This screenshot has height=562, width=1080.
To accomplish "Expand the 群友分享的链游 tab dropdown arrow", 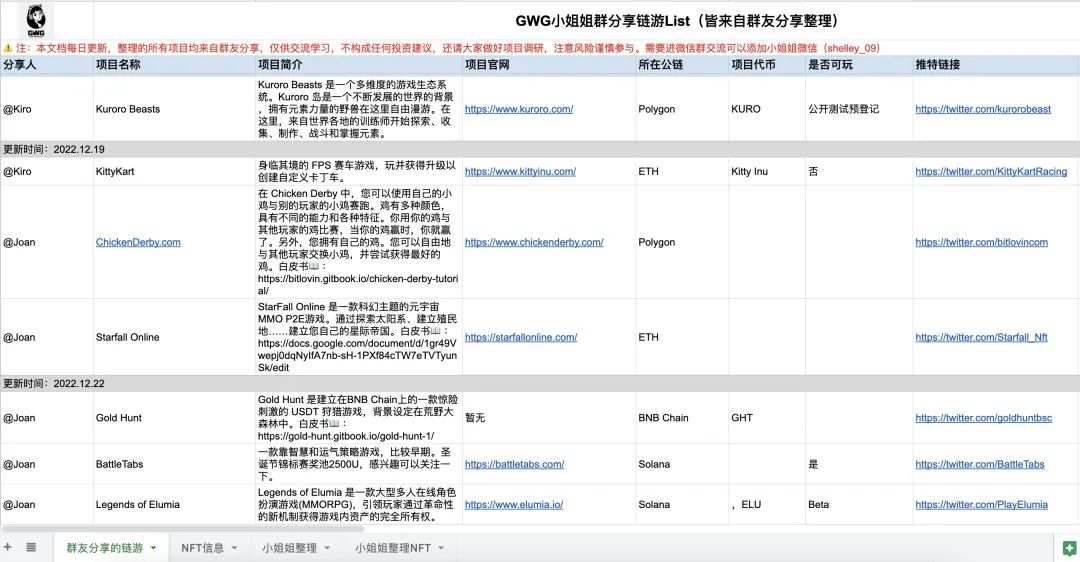I will click(154, 548).
